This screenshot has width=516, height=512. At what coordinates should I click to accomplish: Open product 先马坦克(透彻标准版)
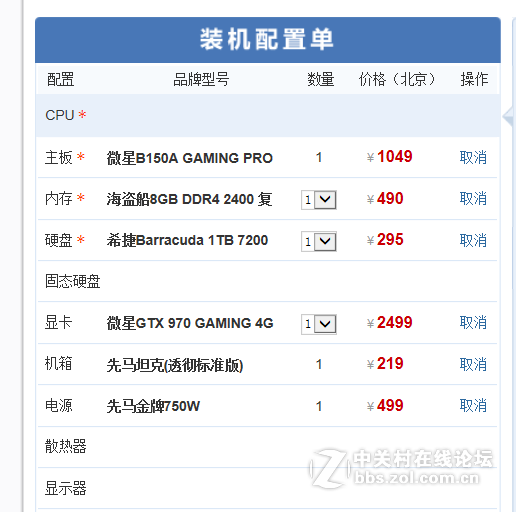point(175,365)
